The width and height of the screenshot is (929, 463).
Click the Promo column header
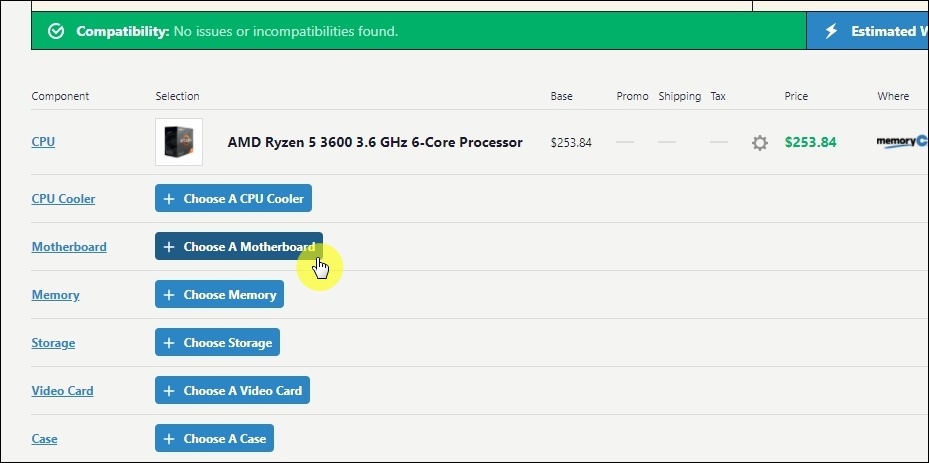(632, 96)
